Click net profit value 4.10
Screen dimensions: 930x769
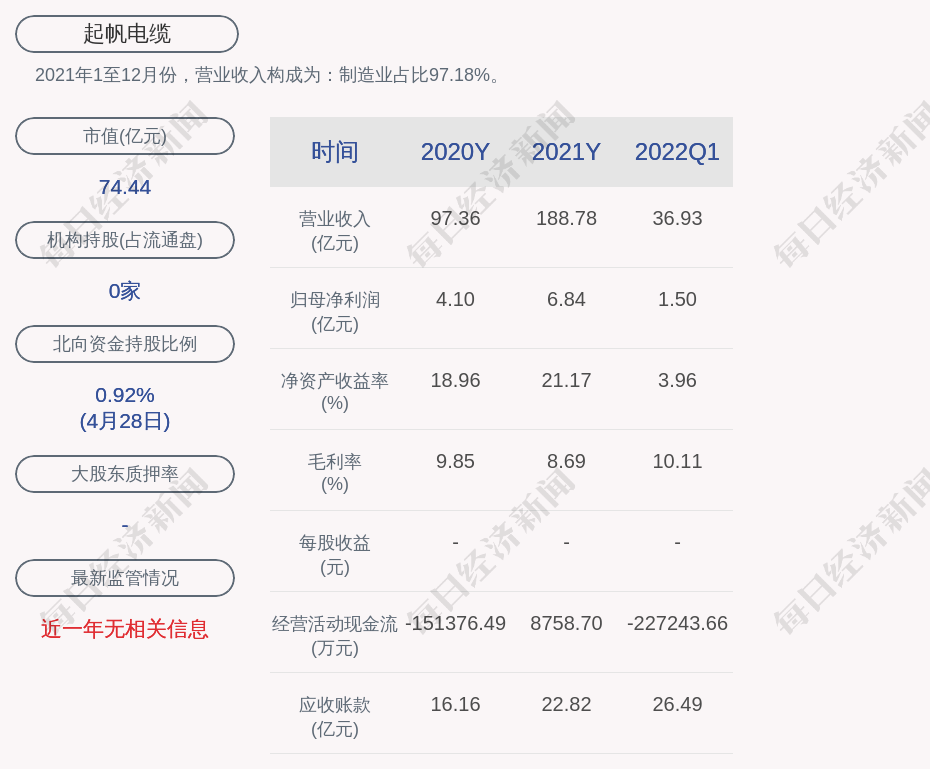pyautogui.click(x=455, y=299)
